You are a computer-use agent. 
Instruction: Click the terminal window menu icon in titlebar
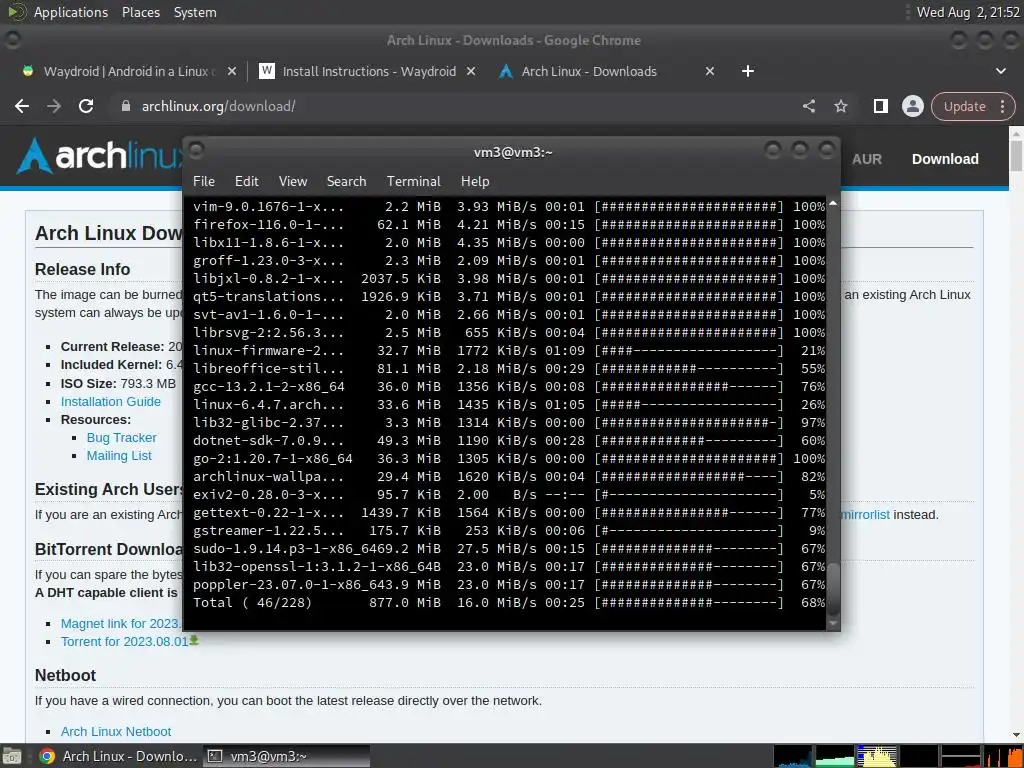[x=197, y=150]
